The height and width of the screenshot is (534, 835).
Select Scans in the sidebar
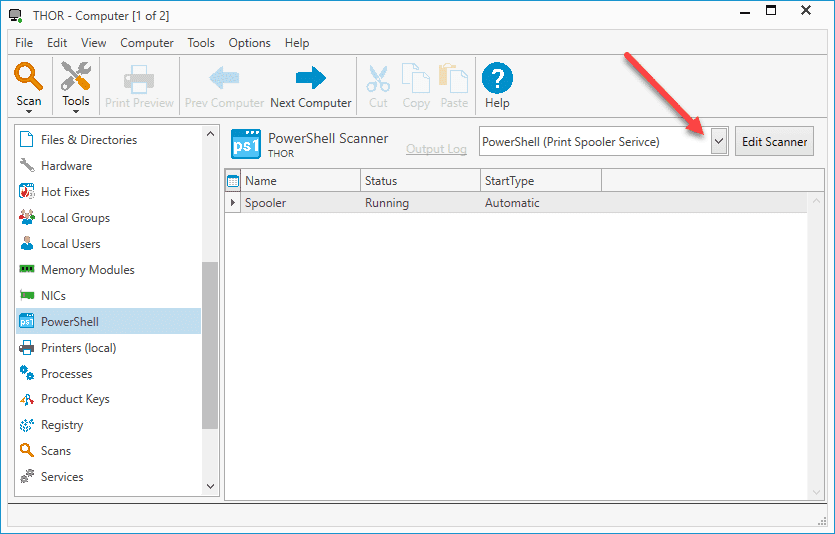[109, 450]
